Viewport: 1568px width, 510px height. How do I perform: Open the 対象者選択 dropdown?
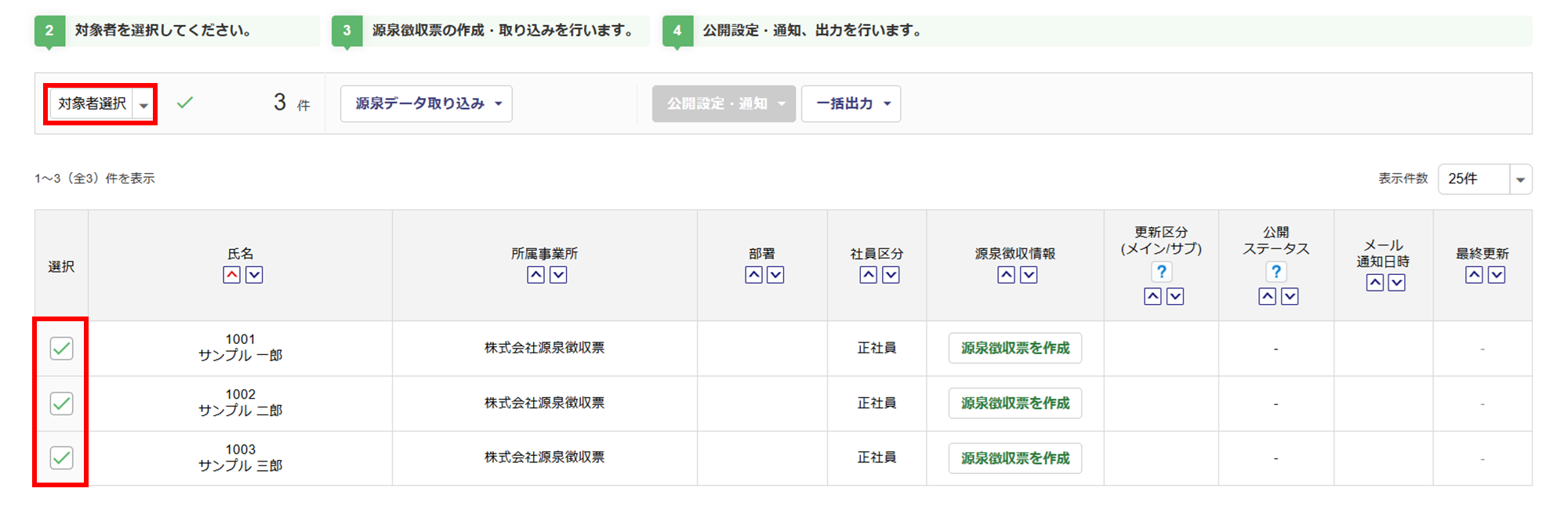[100, 103]
